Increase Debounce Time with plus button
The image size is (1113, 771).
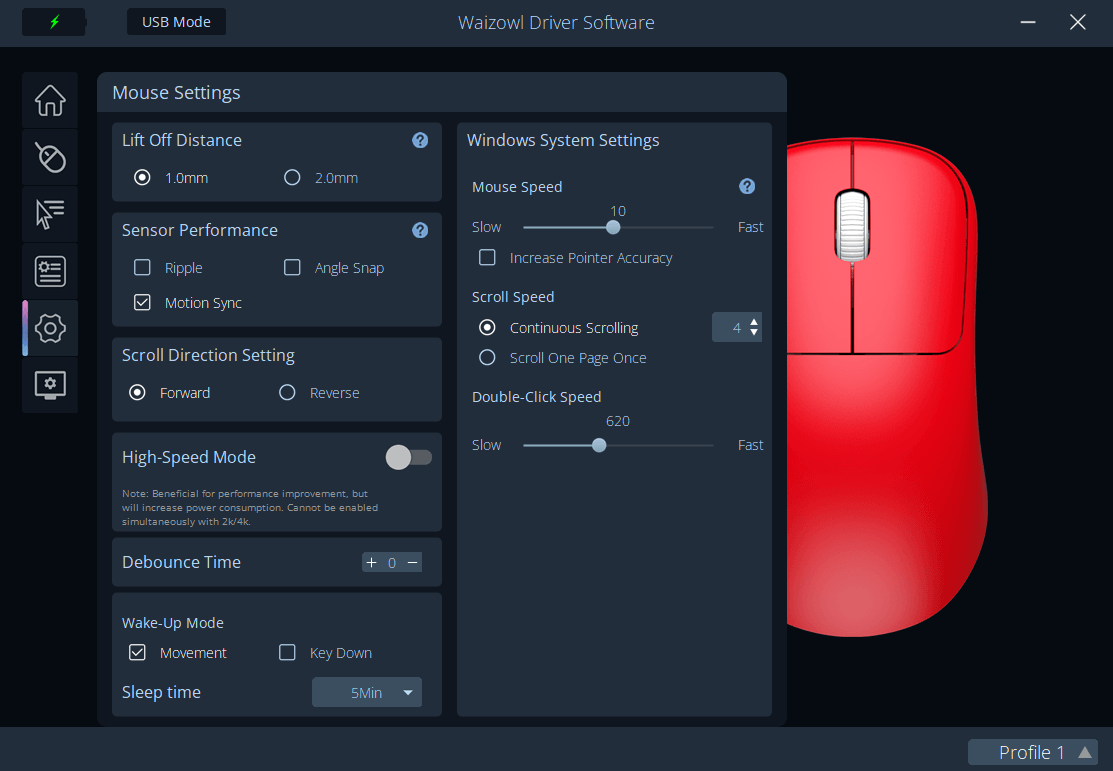point(371,562)
